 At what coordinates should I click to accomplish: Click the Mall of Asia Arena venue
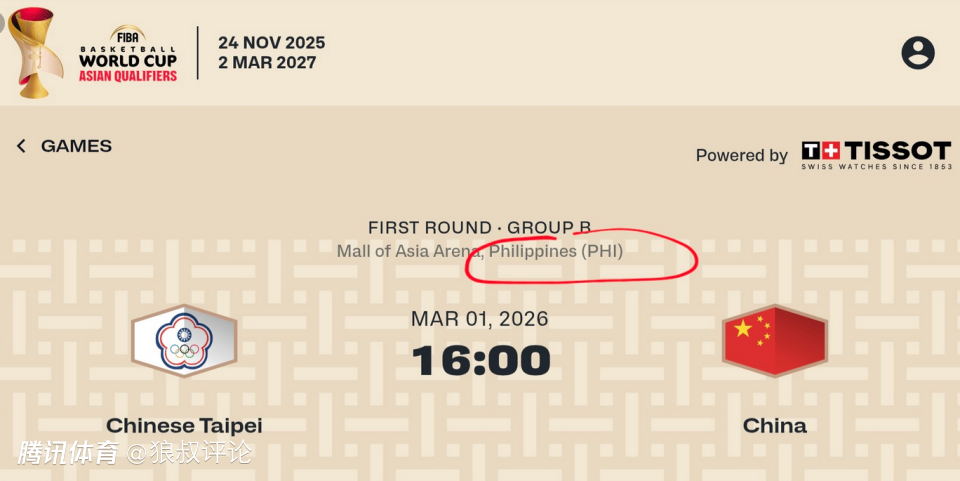[x=407, y=252]
